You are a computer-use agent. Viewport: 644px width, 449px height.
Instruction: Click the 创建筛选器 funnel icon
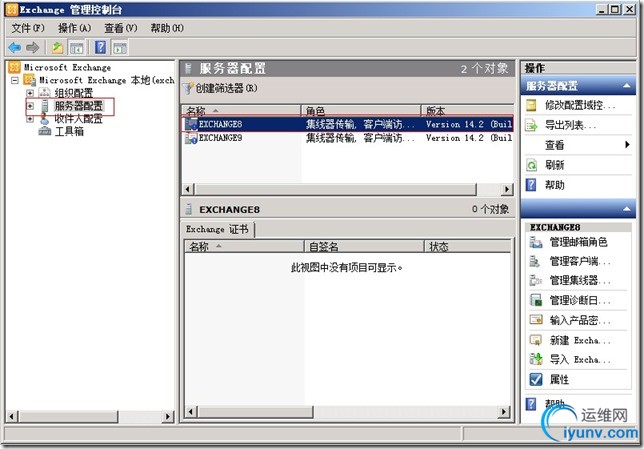click(188, 88)
